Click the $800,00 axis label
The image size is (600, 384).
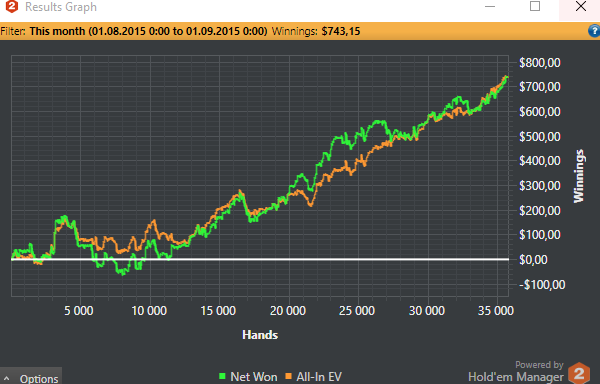click(x=540, y=62)
